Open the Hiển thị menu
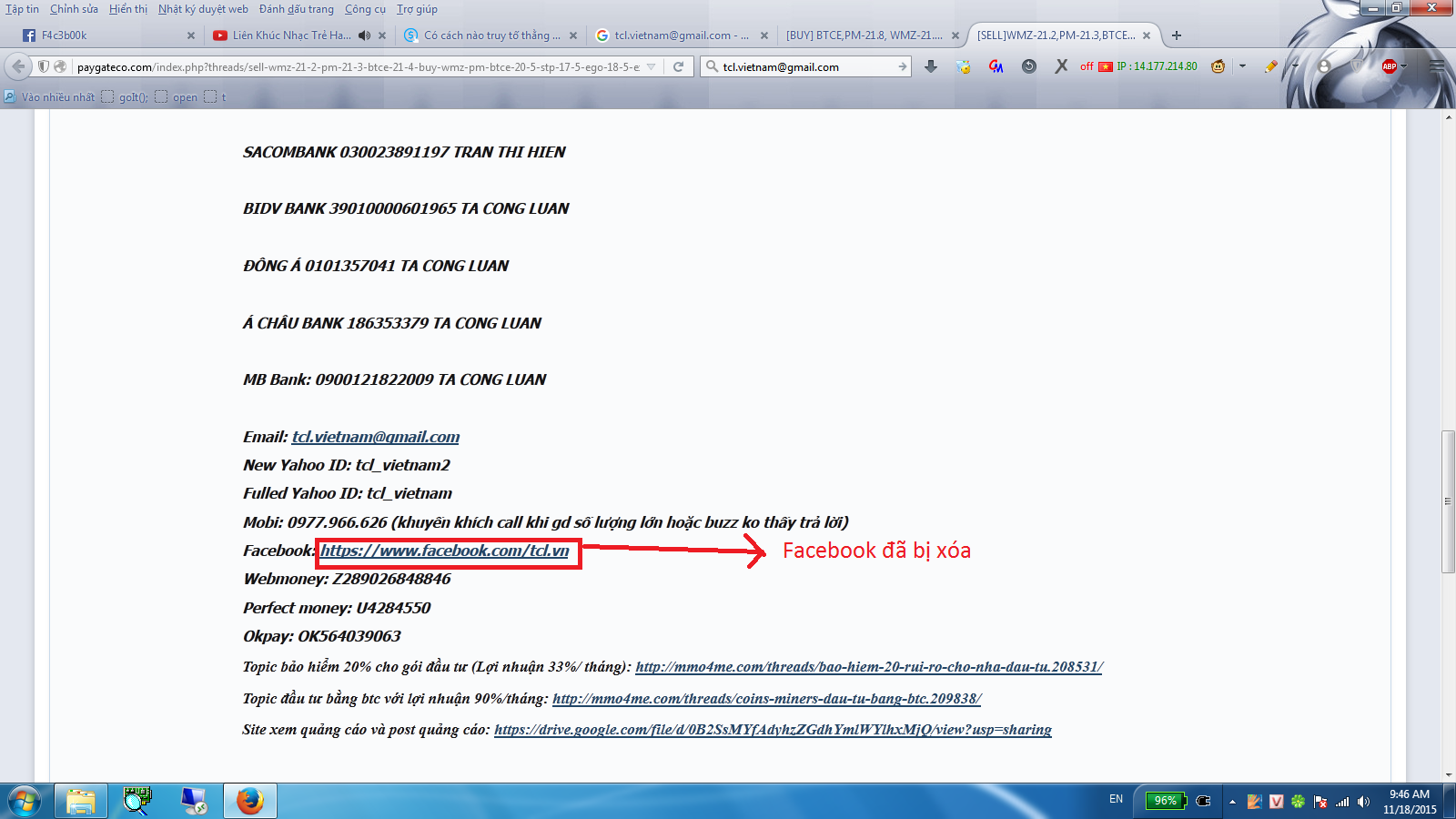 pos(128,9)
